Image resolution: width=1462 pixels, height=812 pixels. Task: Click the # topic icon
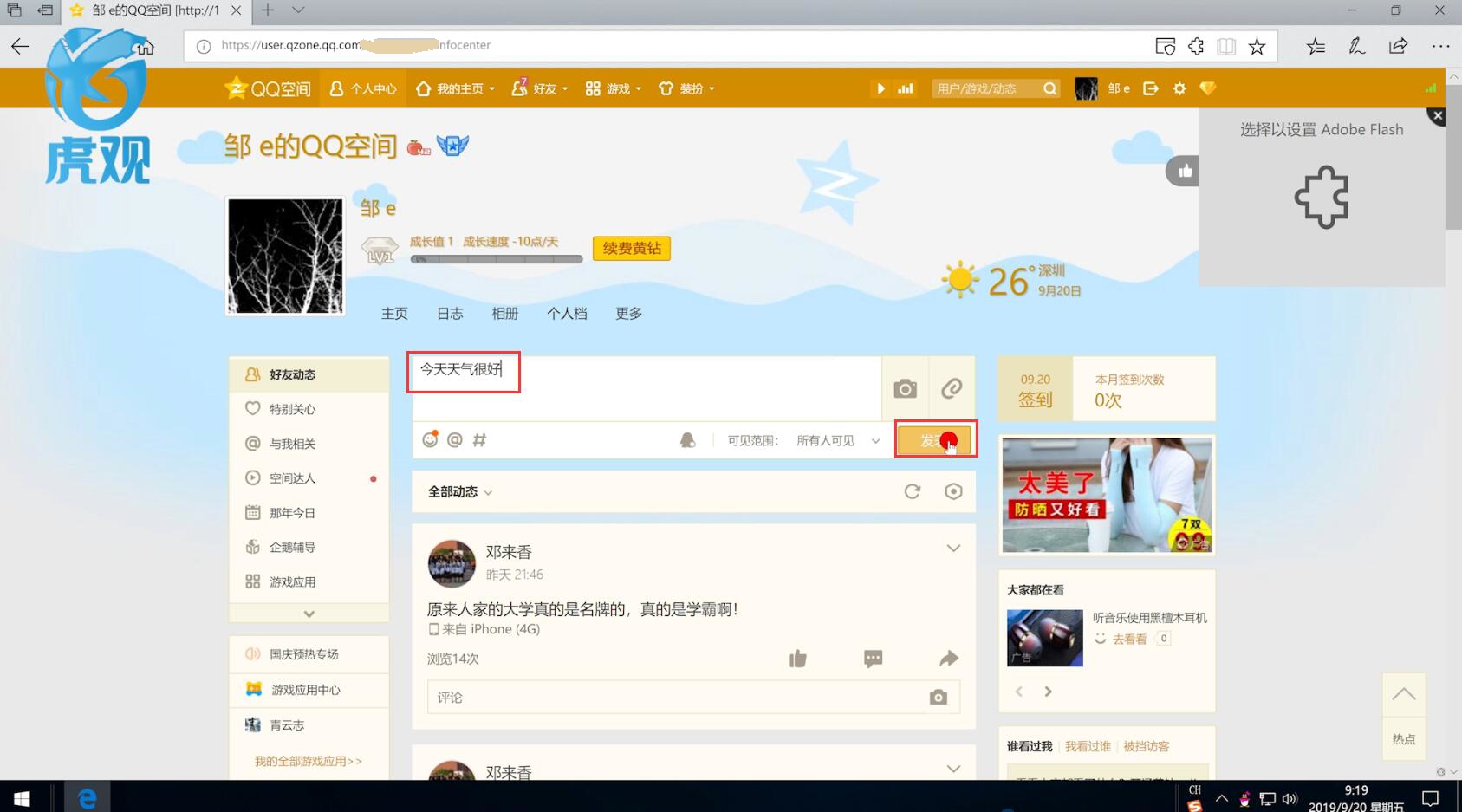[x=479, y=440]
